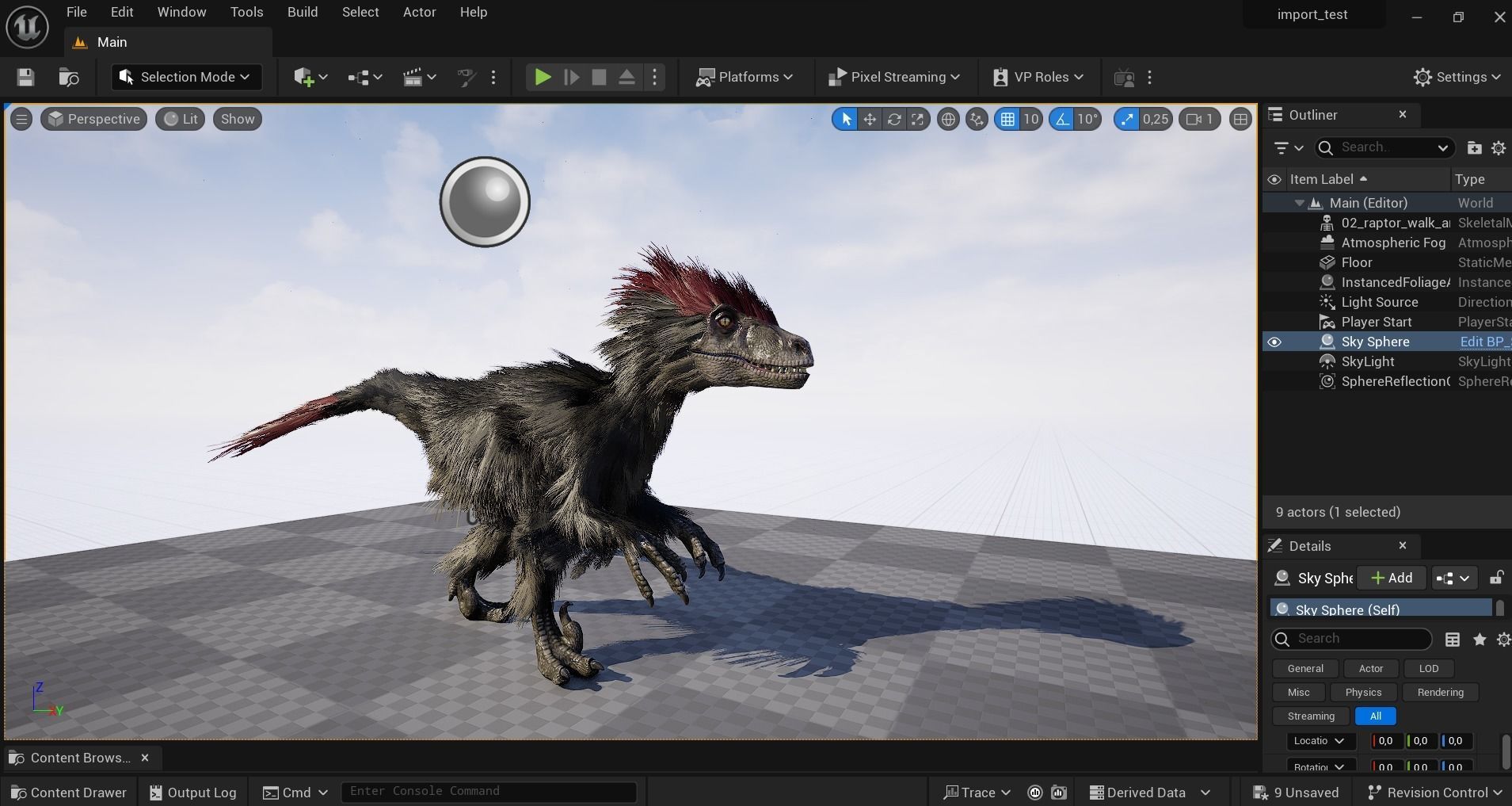This screenshot has height=806, width=1512.
Task: Click the Outliner create folder icon
Action: coord(1474,147)
